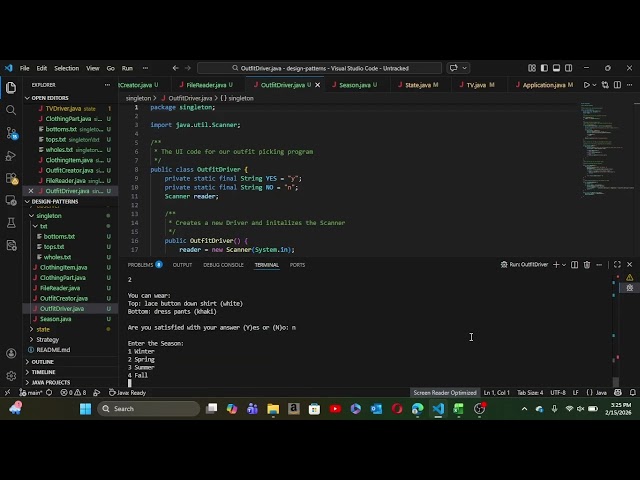Screen dimensions: 640x480
Task: Expand the Timeline section
Action: 43,372
